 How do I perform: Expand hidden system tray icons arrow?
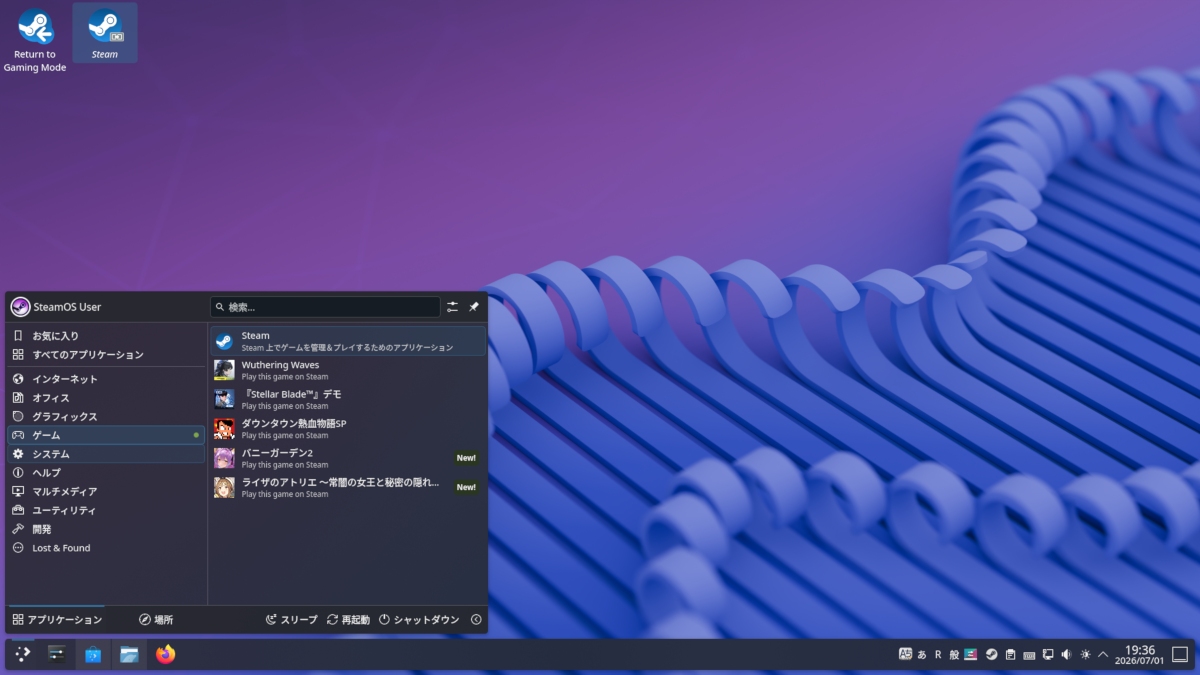pyautogui.click(x=1103, y=654)
